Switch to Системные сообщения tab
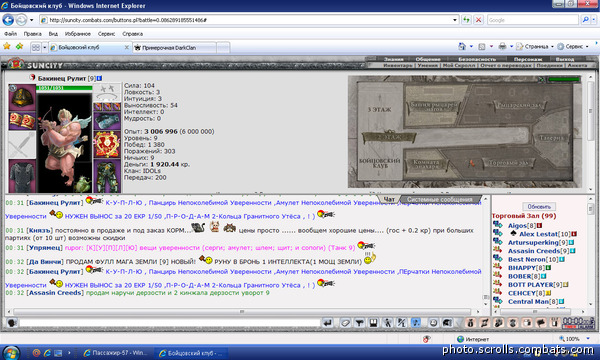Viewport: 600px width, 360px height. pos(439,199)
